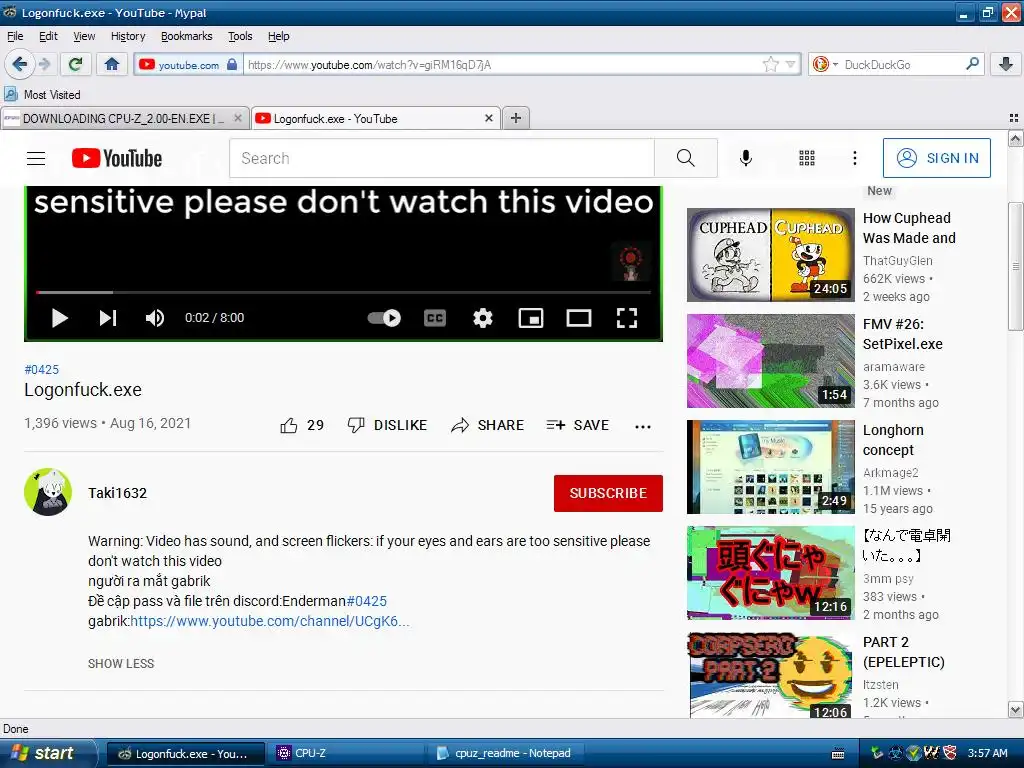Start voice search with the microphone icon

(x=746, y=158)
